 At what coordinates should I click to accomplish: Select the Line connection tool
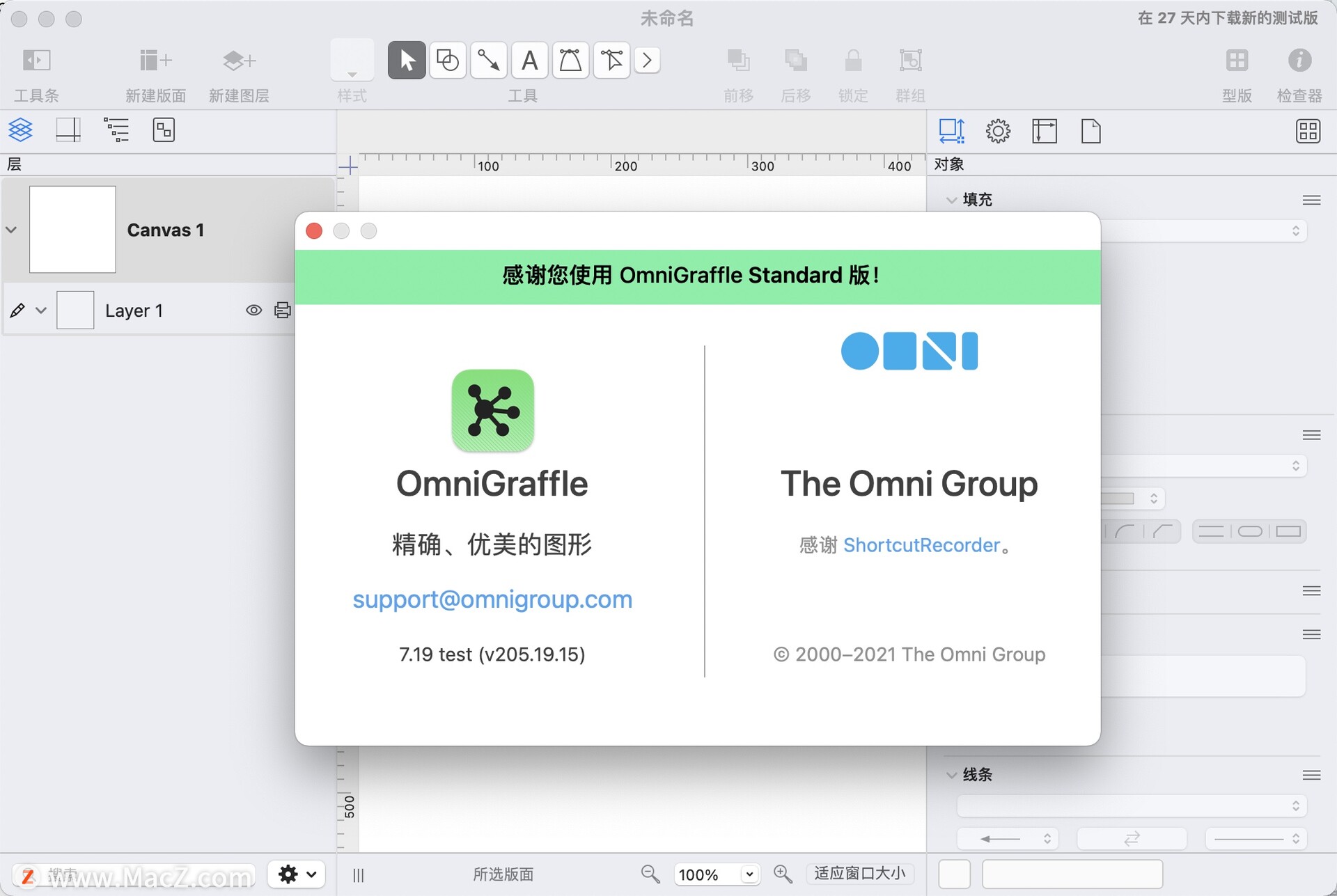click(x=488, y=61)
